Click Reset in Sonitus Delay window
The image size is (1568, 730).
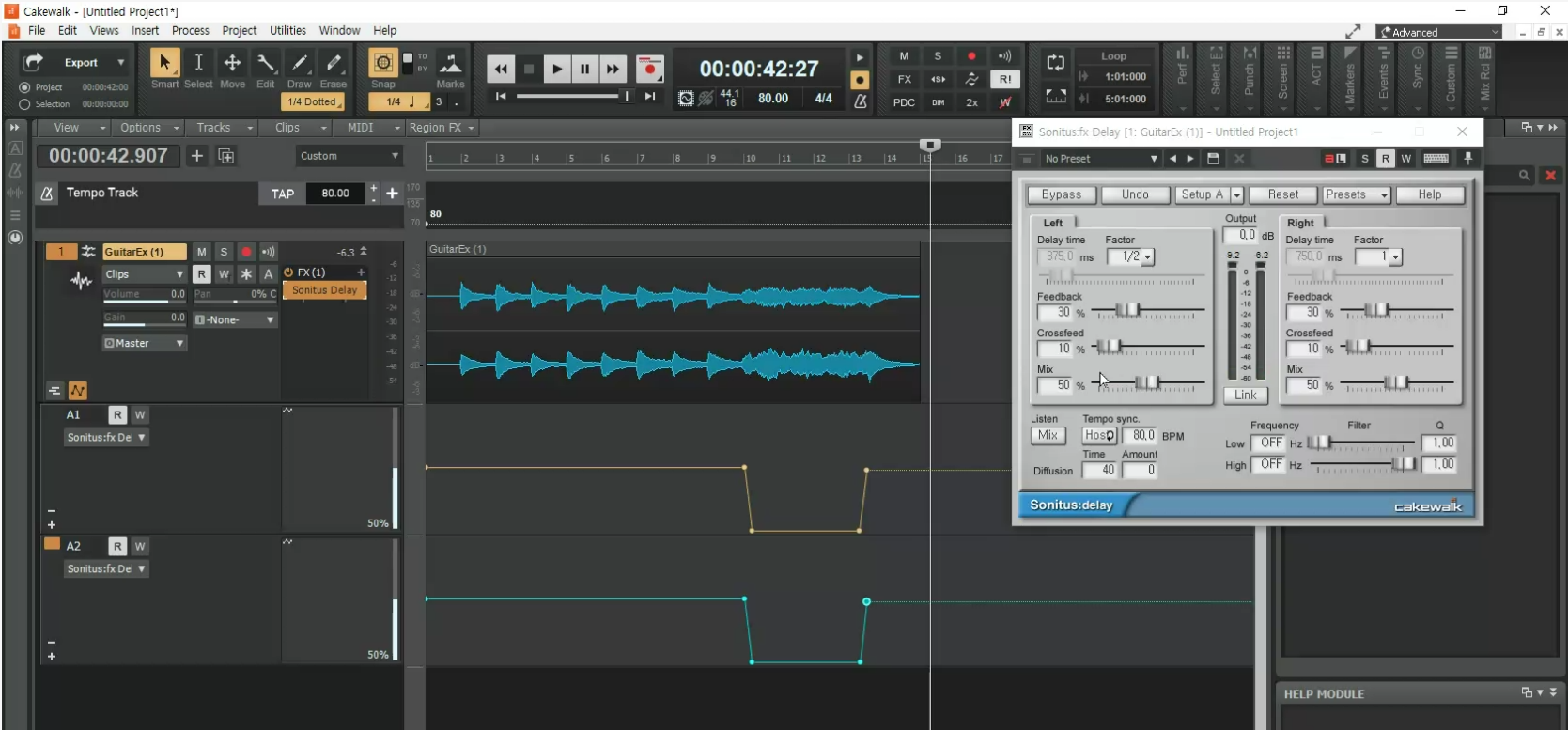[x=1283, y=194]
